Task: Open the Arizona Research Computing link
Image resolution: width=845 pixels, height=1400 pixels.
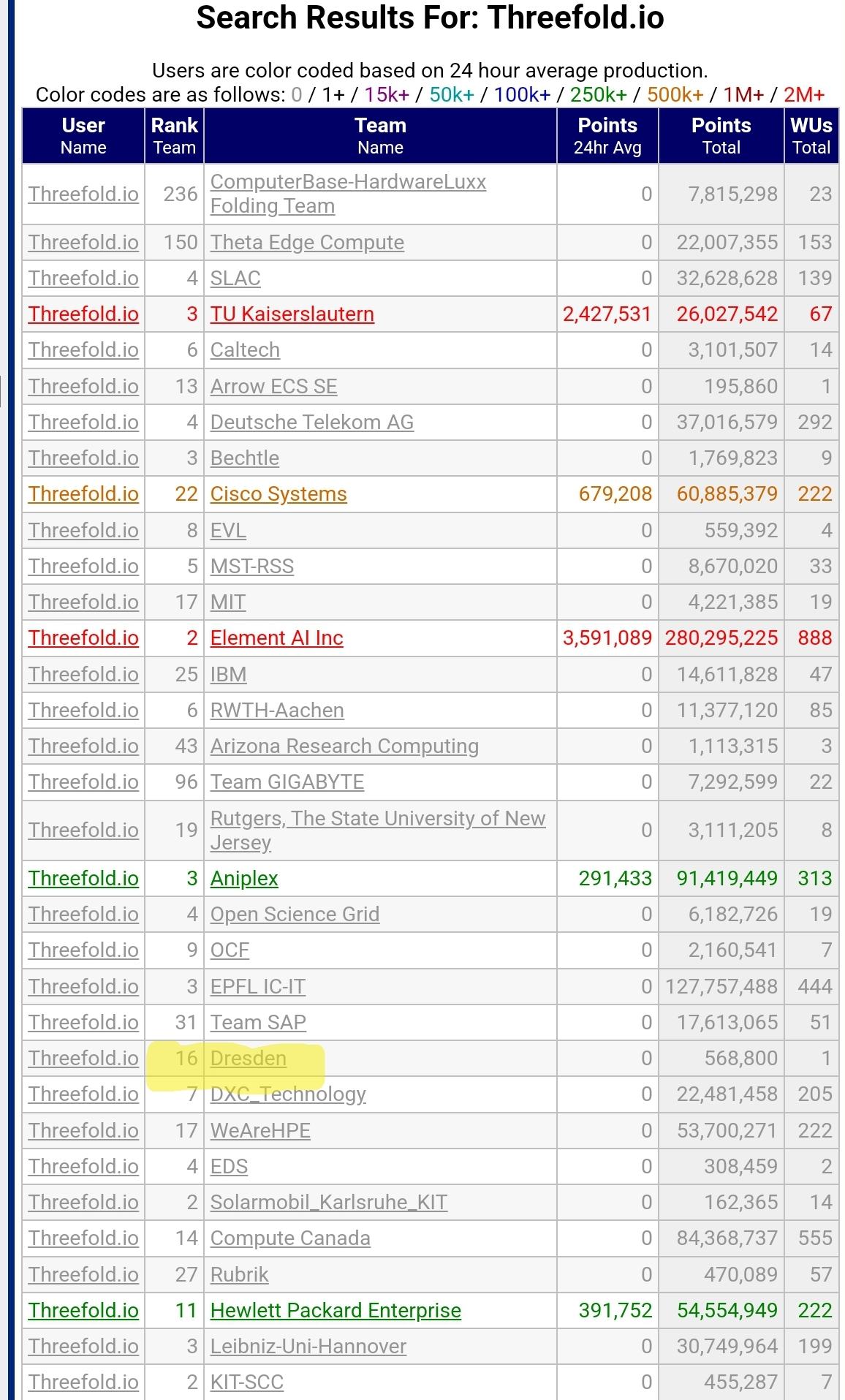Action: tap(344, 746)
